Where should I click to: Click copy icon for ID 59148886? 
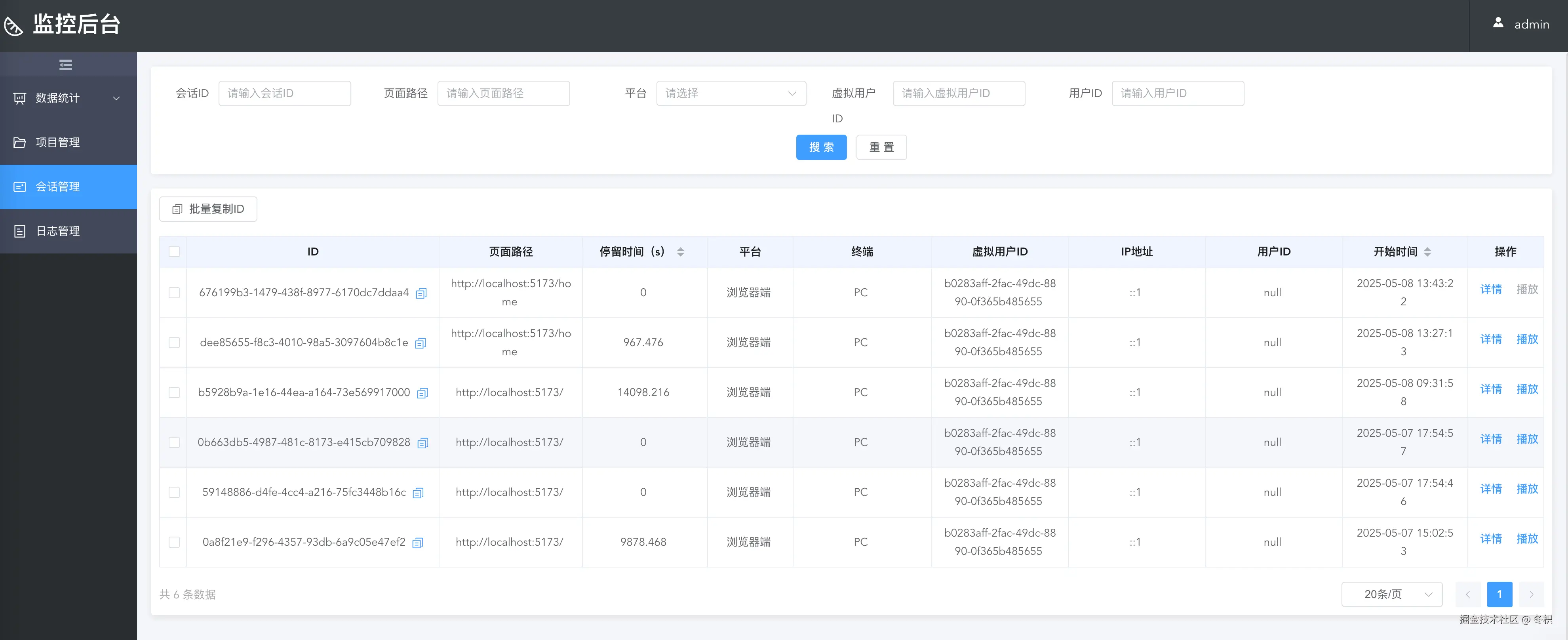click(x=418, y=493)
